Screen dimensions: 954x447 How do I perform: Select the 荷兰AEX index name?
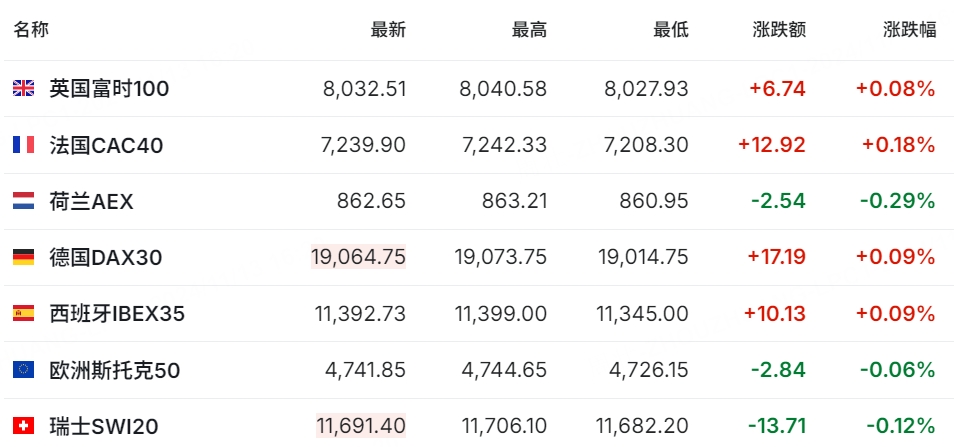point(91,201)
